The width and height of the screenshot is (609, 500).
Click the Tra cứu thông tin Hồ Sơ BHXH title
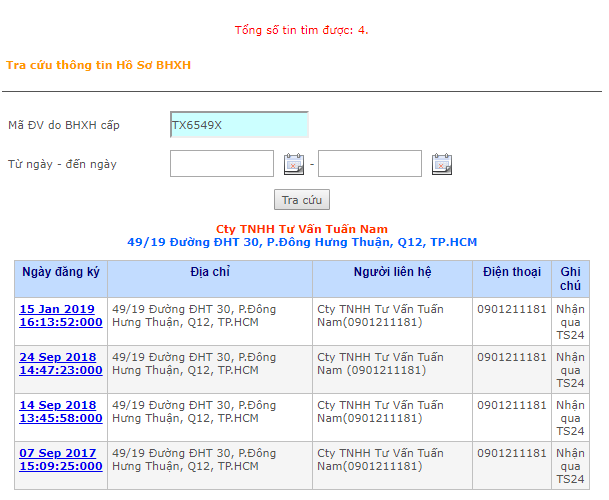pyautogui.click(x=98, y=65)
